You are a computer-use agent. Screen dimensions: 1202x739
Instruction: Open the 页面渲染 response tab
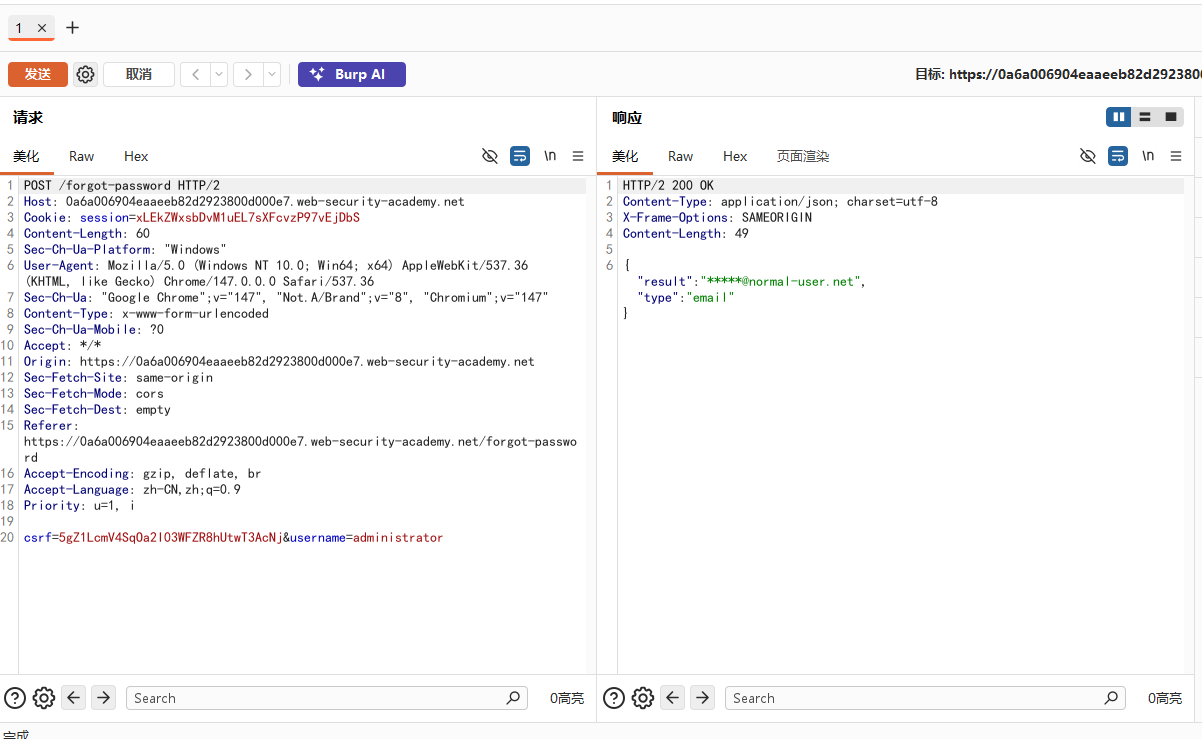803,156
